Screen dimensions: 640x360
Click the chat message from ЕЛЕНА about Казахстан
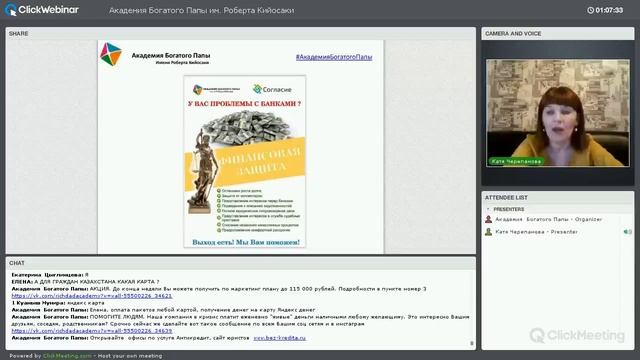tap(85, 282)
